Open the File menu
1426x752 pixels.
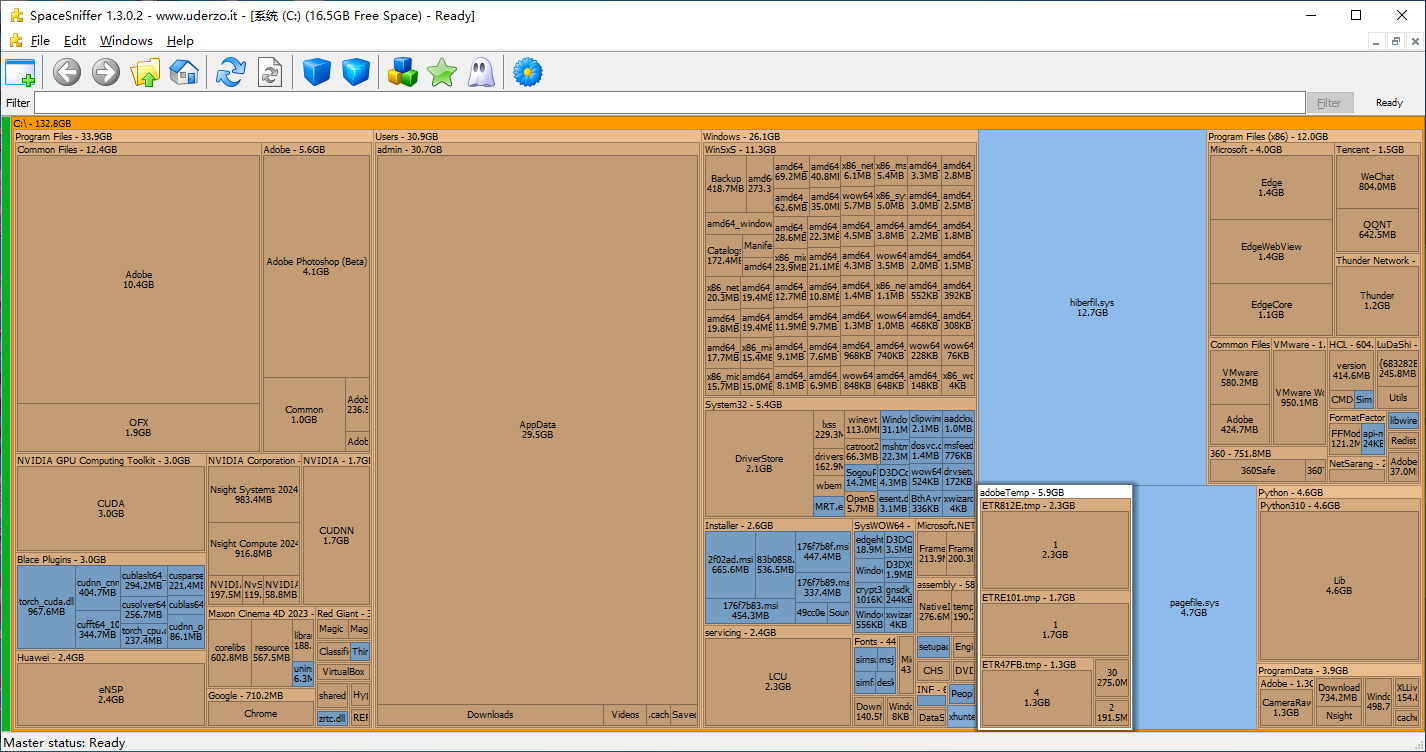(x=40, y=41)
